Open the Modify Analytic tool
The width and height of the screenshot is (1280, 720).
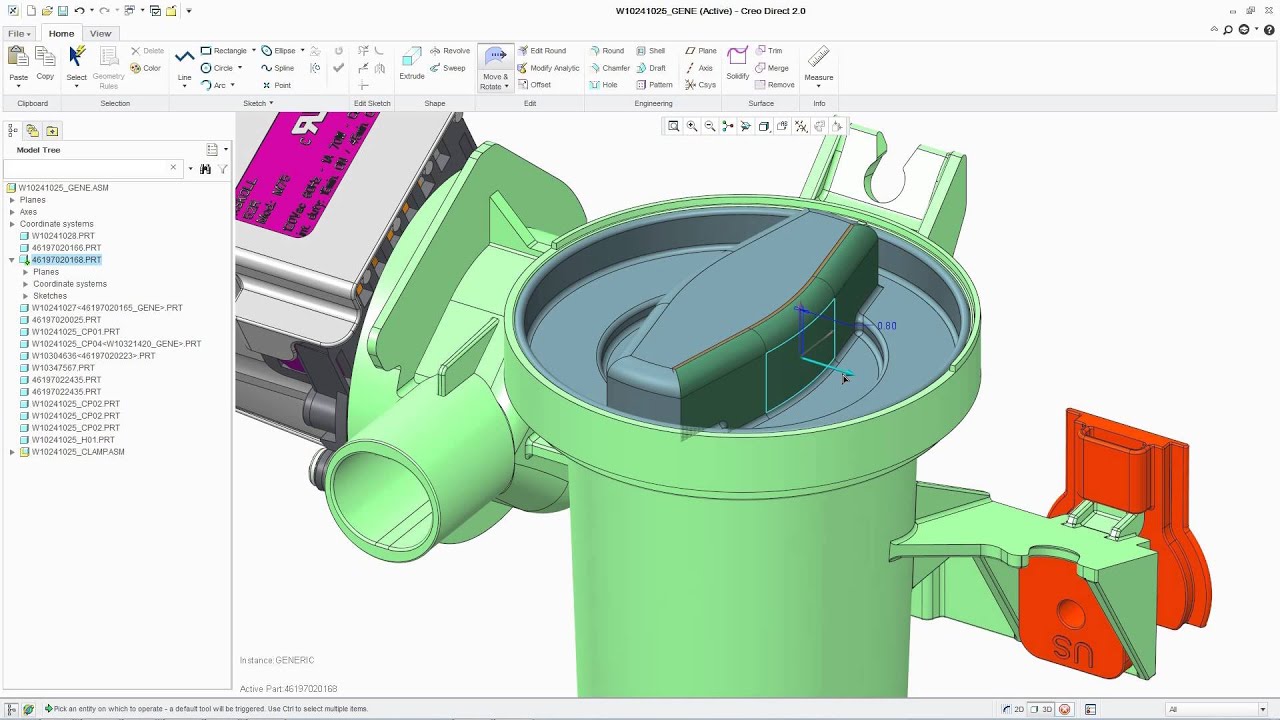[548, 68]
